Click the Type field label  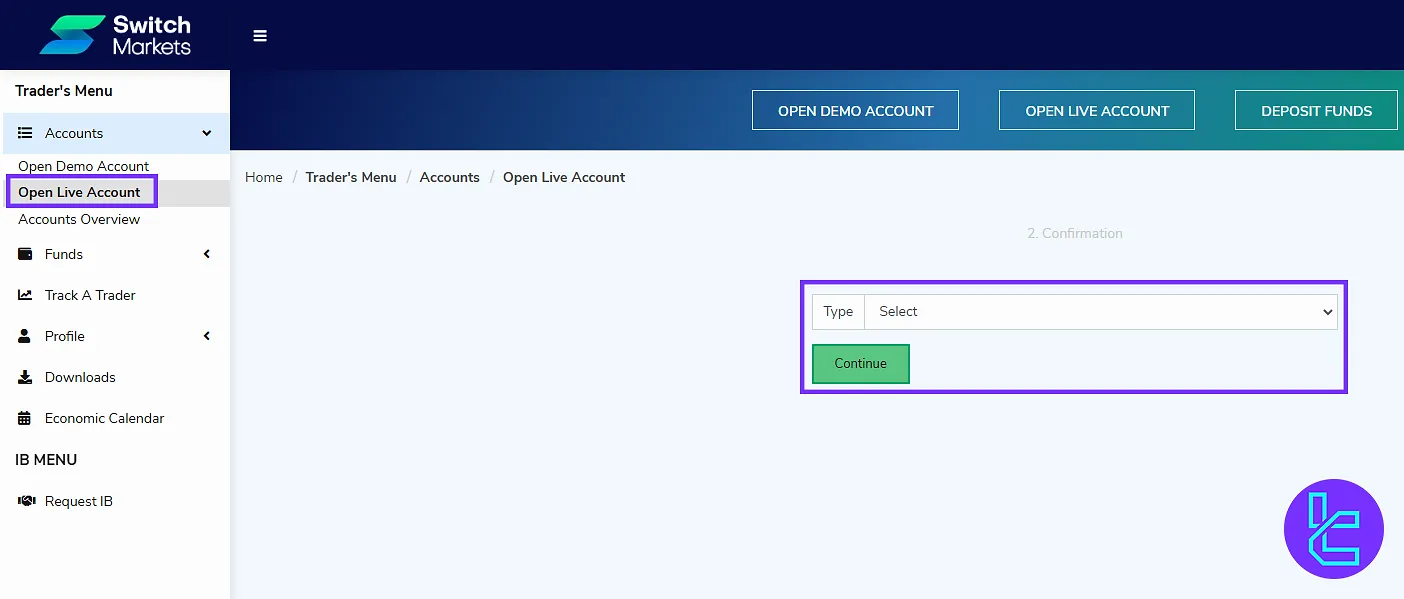click(x=838, y=312)
